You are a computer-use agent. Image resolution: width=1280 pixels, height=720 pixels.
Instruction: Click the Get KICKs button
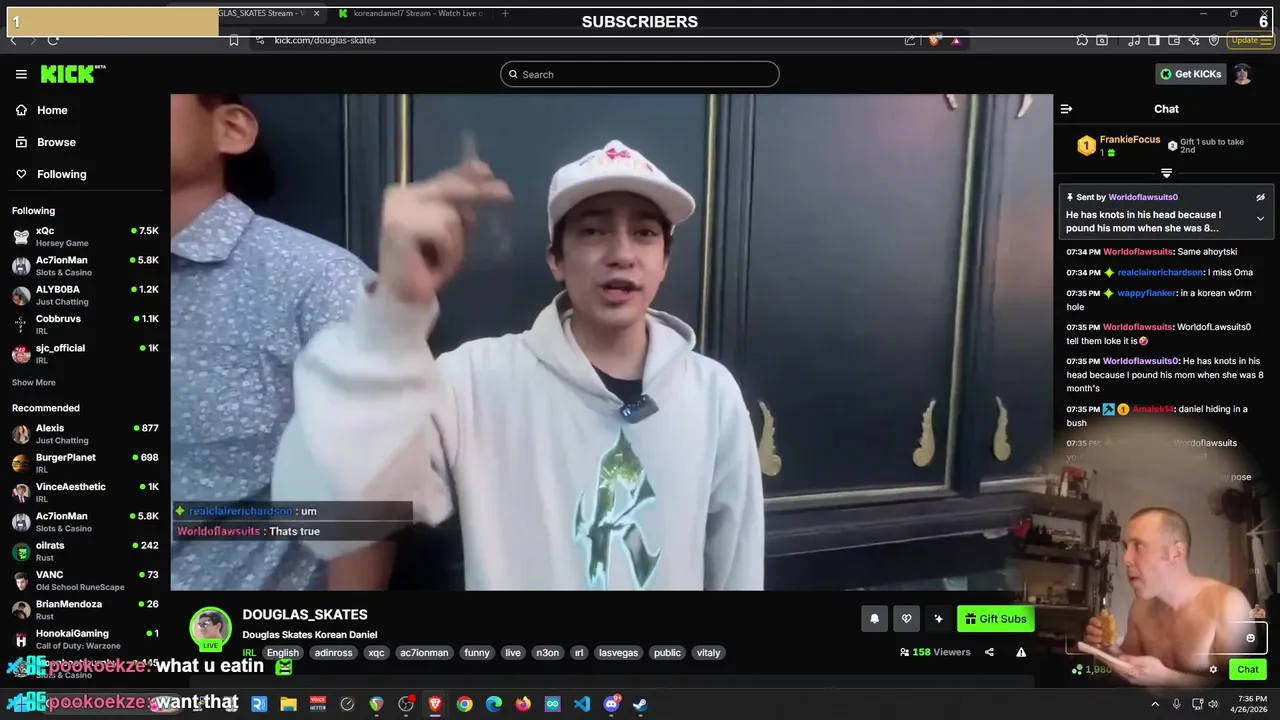point(1190,74)
